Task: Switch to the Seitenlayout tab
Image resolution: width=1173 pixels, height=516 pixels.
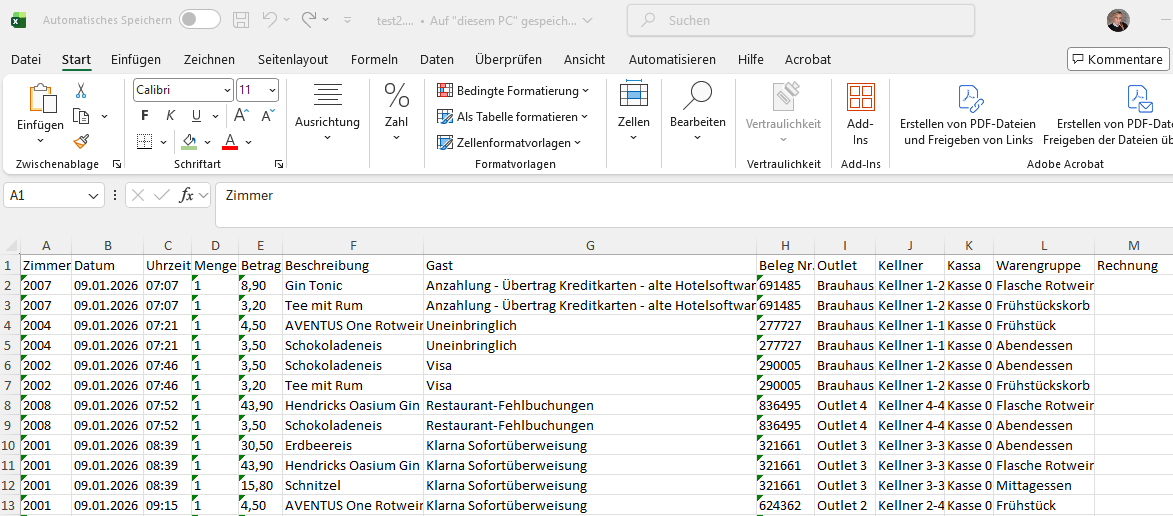Action: tap(292, 59)
